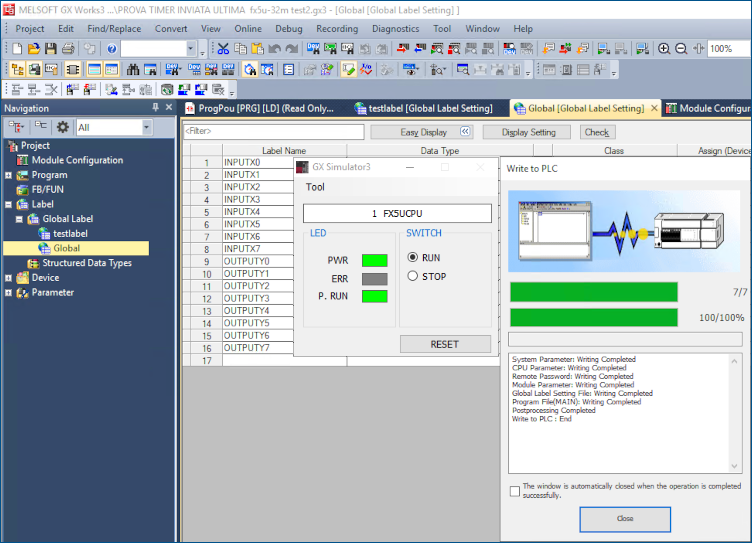The width and height of the screenshot is (752, 543).
Task: Collapse the Label tree node
Action: [x=8, y=204]
